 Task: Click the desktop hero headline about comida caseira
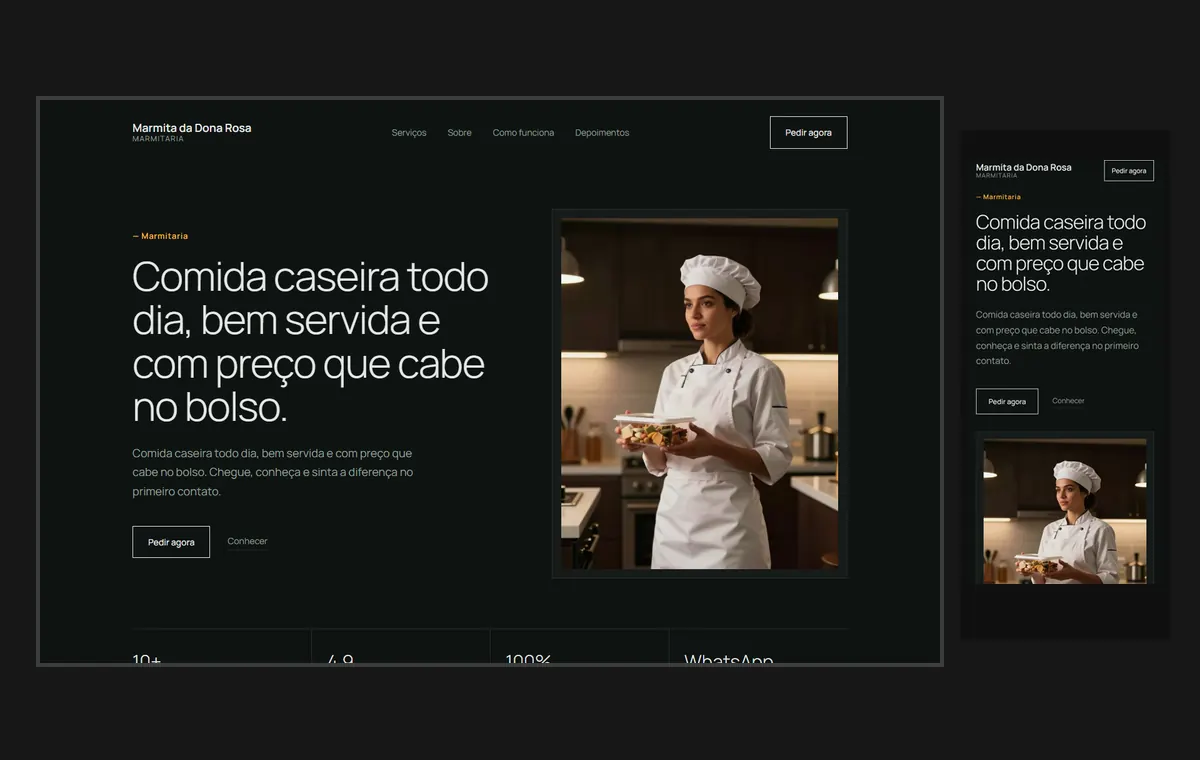point(310,341)
